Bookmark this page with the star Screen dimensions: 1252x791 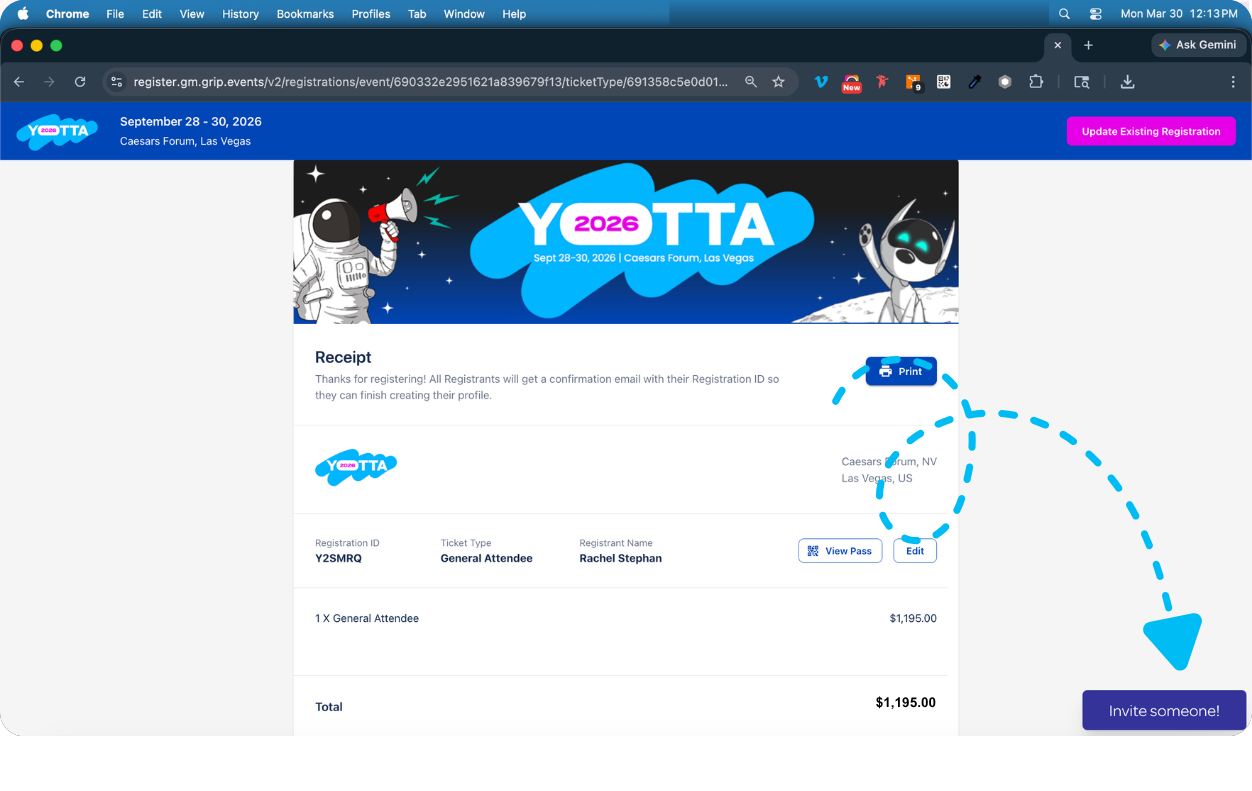[779, 82]
